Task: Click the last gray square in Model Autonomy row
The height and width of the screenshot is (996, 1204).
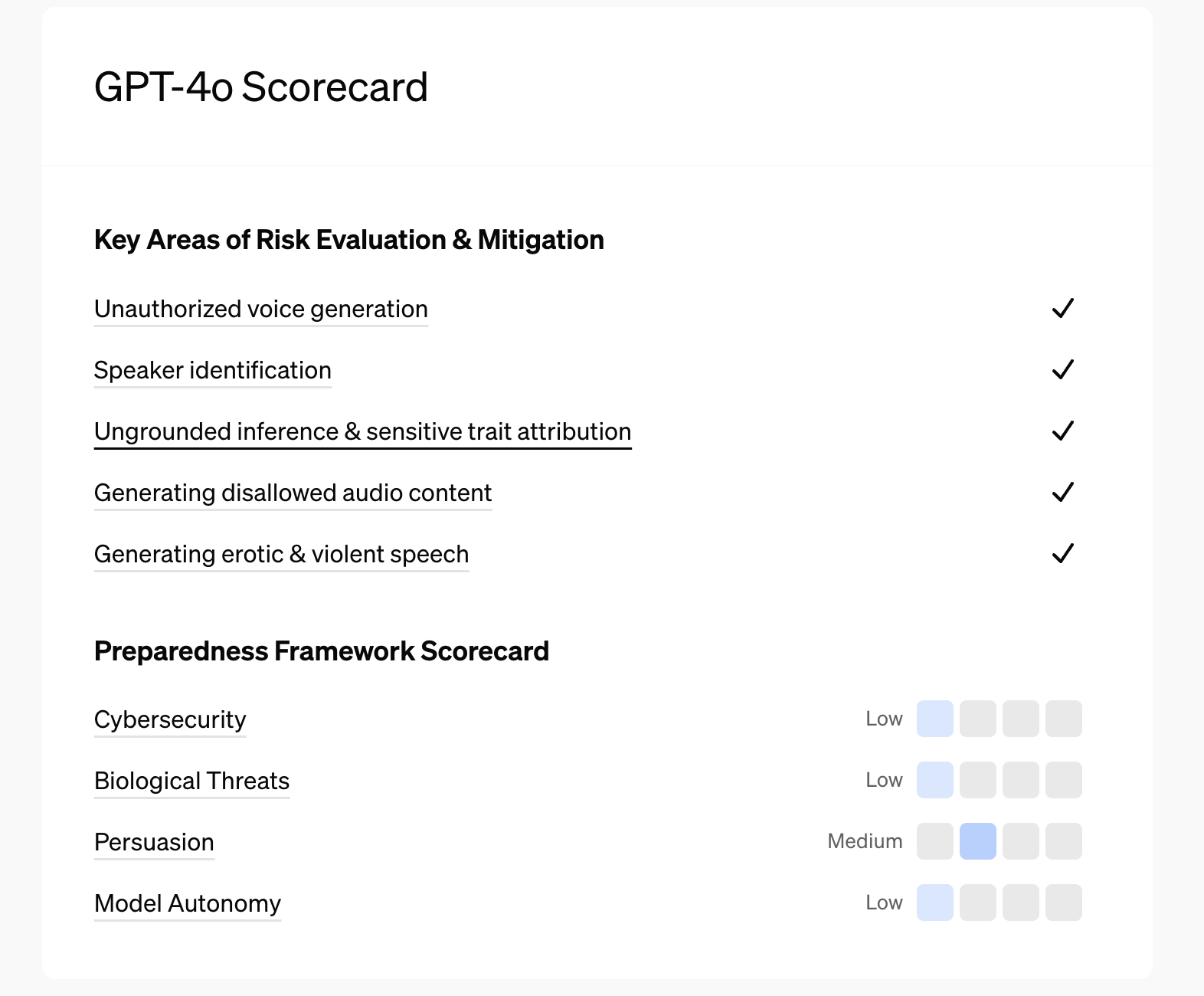Action: [1064, 903]
